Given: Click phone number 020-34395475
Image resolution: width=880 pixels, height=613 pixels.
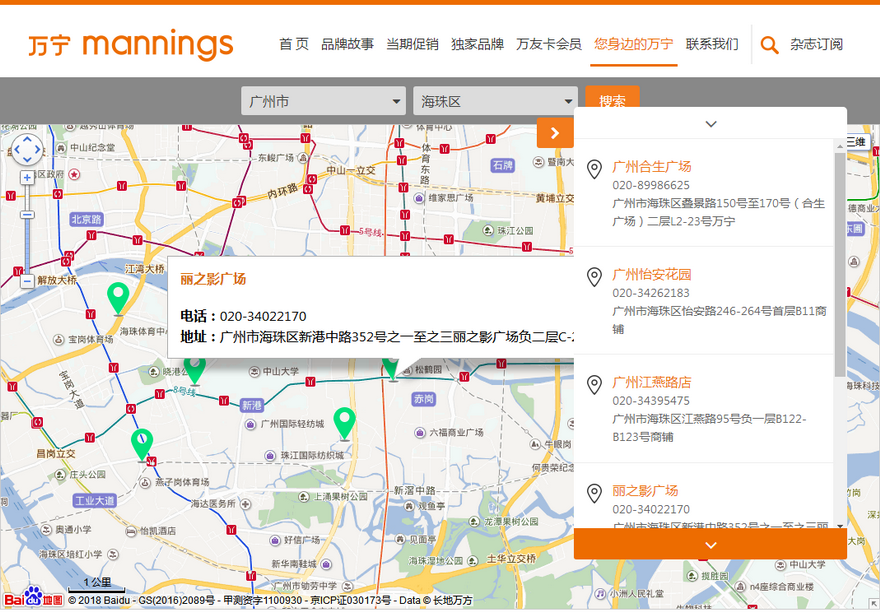Looking at the screenshot, I should 651,401.
